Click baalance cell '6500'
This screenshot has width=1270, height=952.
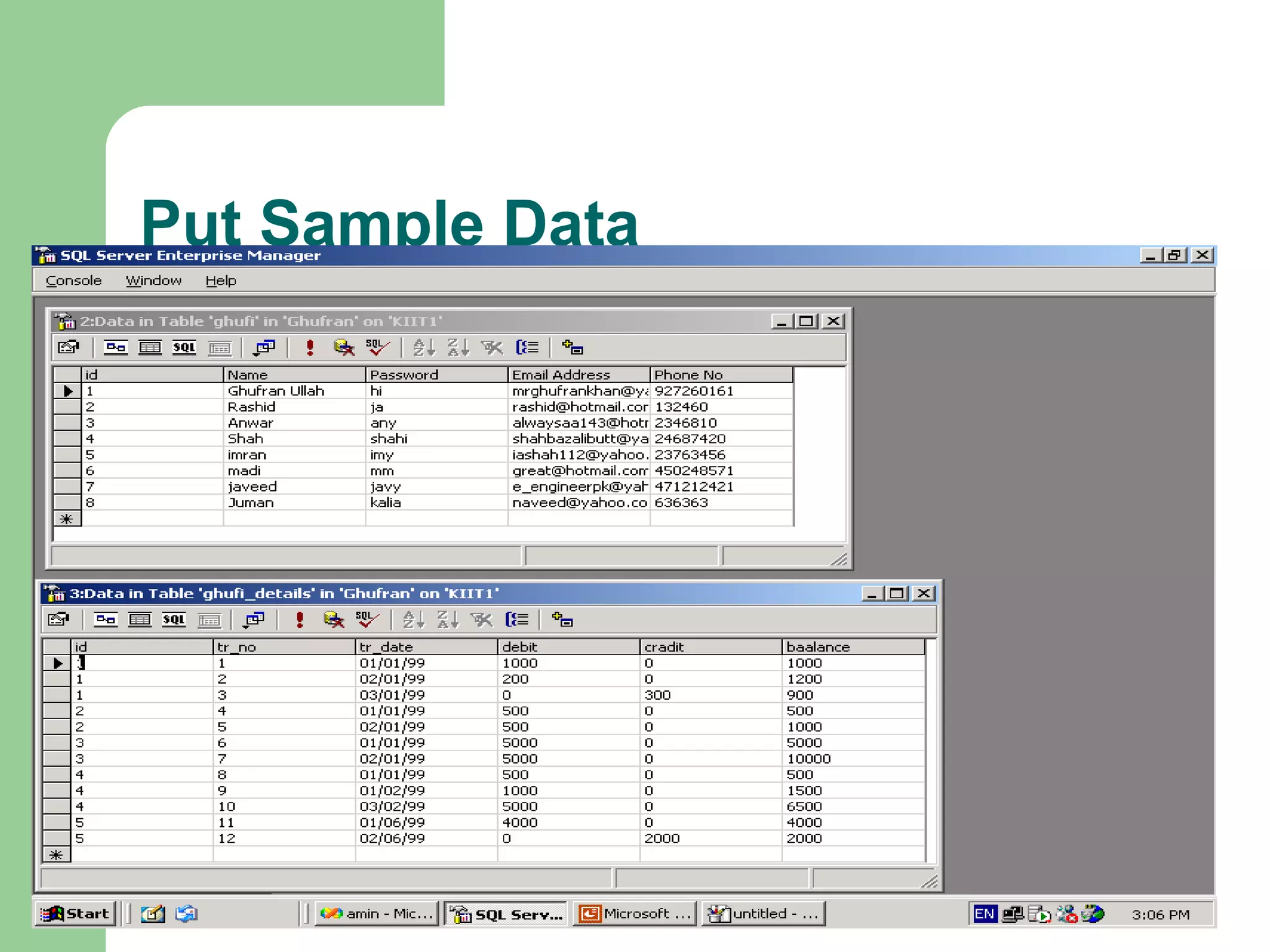tap(853, 806)
